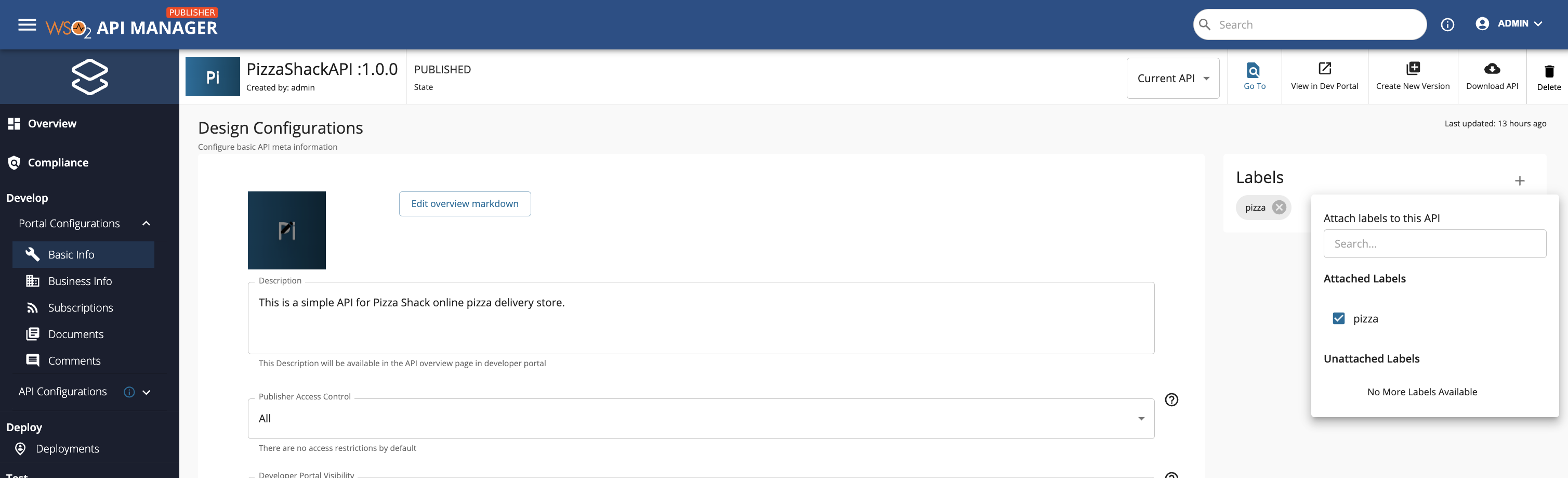Open help for Publisher Access Control
The width and height of the screenshot is (1568, 478).
pos(1171,400)
